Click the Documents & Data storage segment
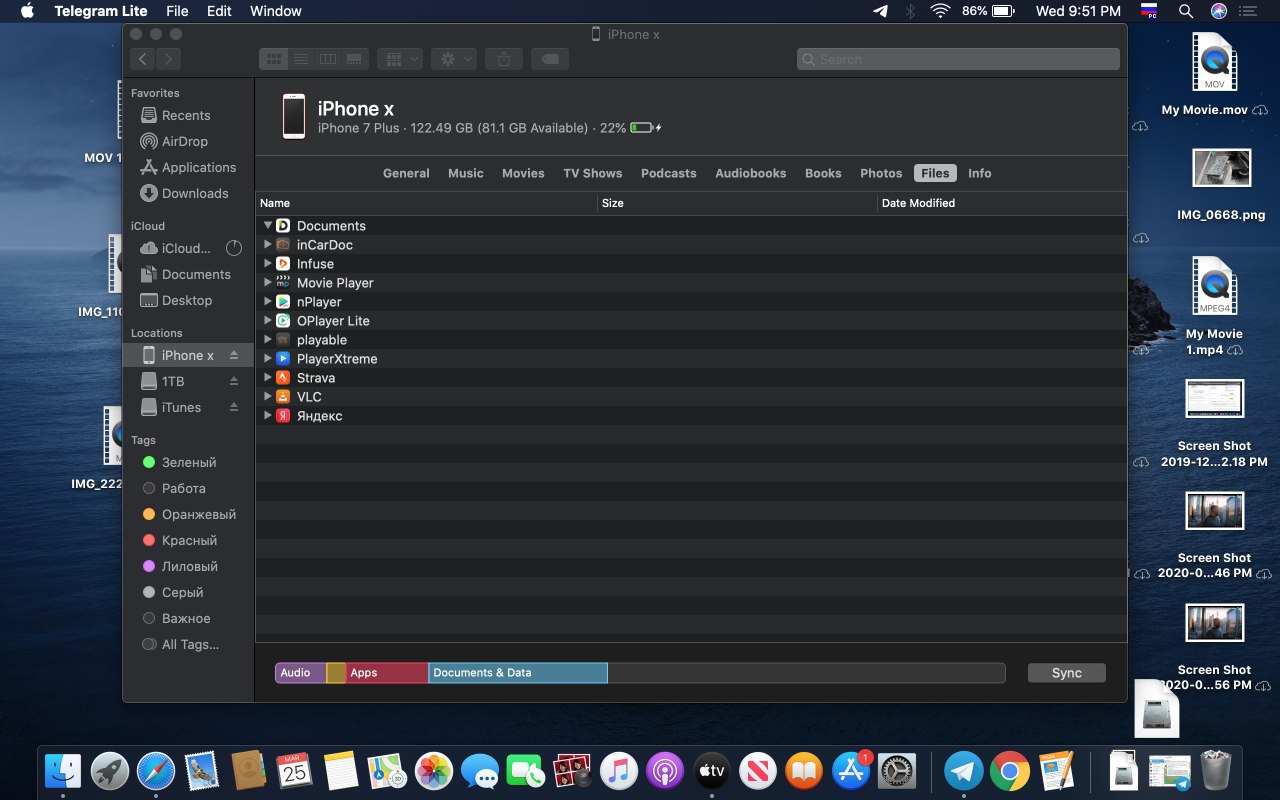Viewport: 1280px width, 800px height. point(518,673)
